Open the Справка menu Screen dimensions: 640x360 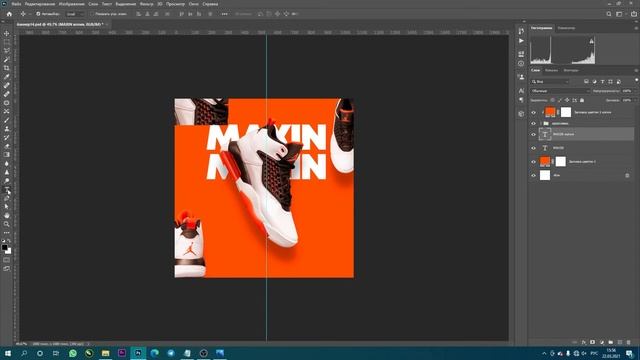(x=210, y=4)
